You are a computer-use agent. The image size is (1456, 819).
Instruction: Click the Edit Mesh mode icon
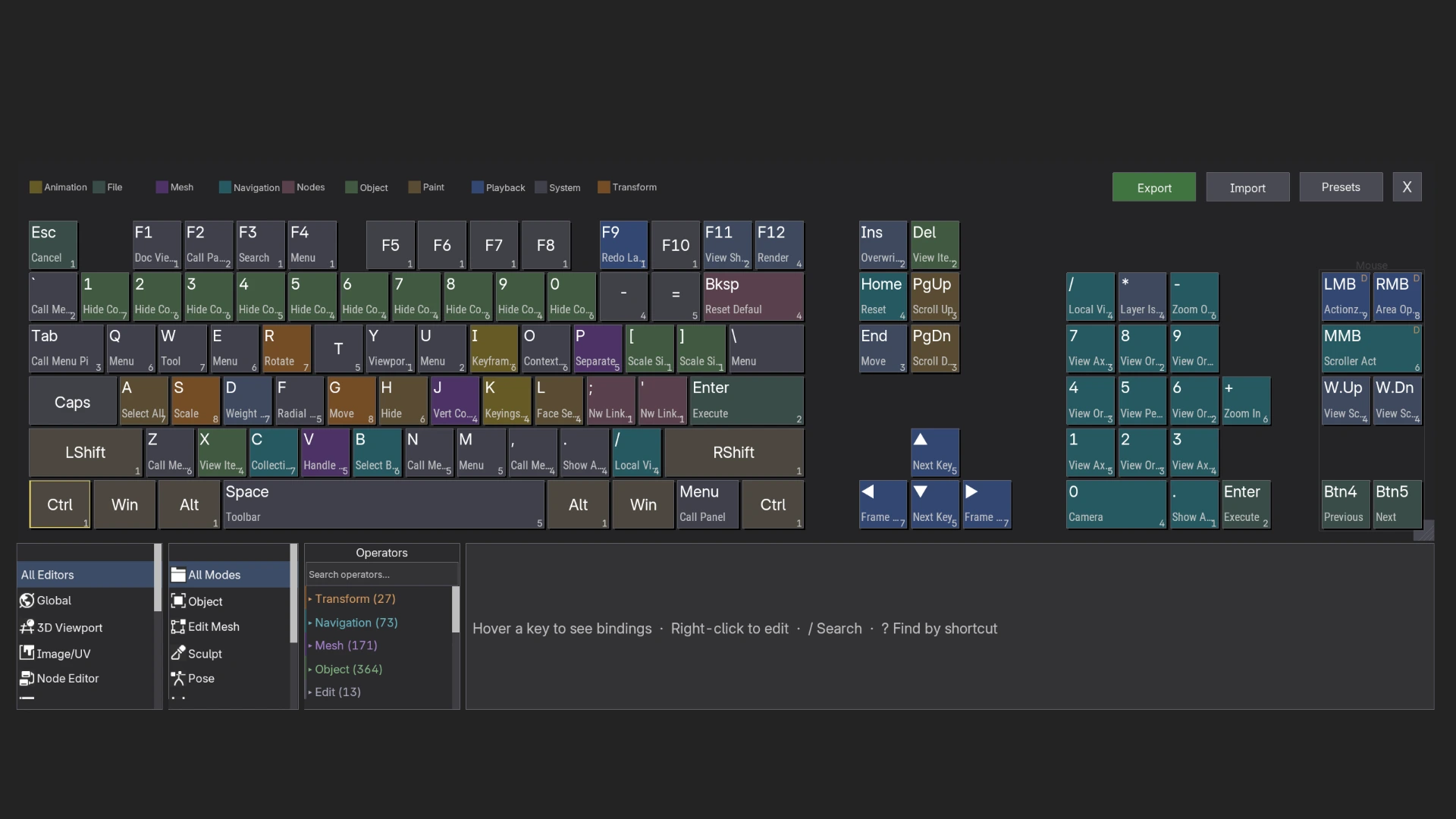click(178, 626)
